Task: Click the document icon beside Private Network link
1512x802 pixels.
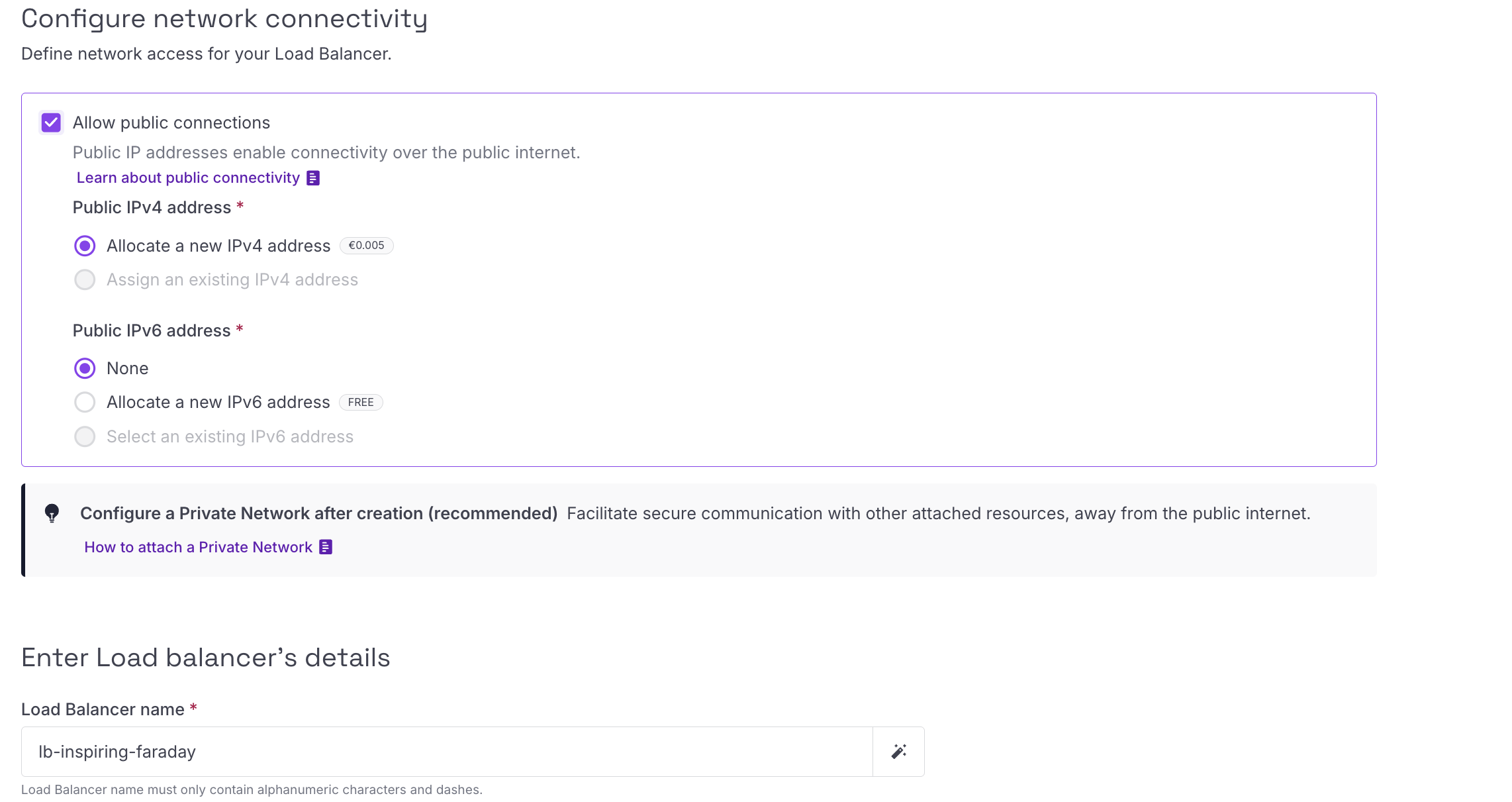Action: coord(326,547)
